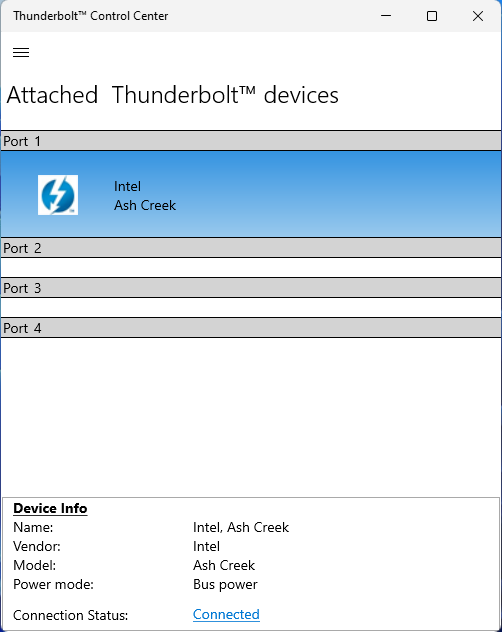Click the Thunderbolt lightning logo icon
The height and width of the screenshot is (632, 502).
pyautogui.click(x=58, y=195)
